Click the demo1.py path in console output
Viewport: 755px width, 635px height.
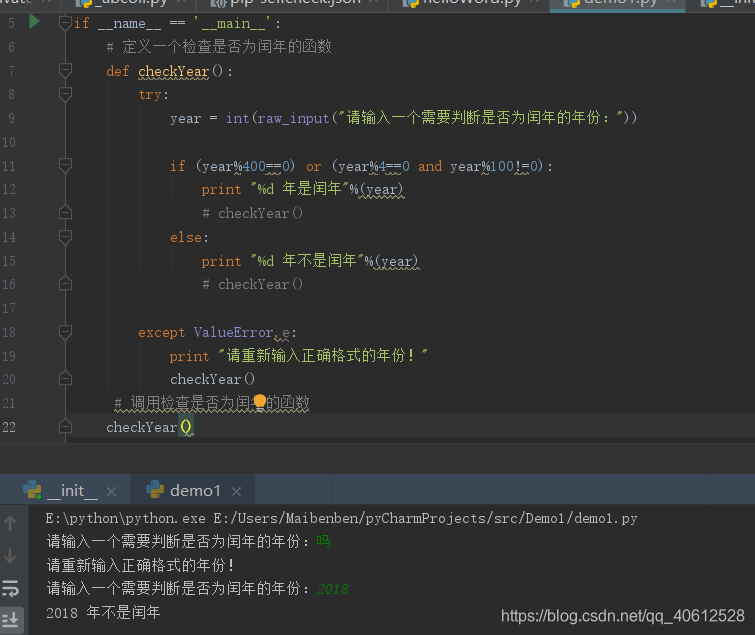point(425,518)
